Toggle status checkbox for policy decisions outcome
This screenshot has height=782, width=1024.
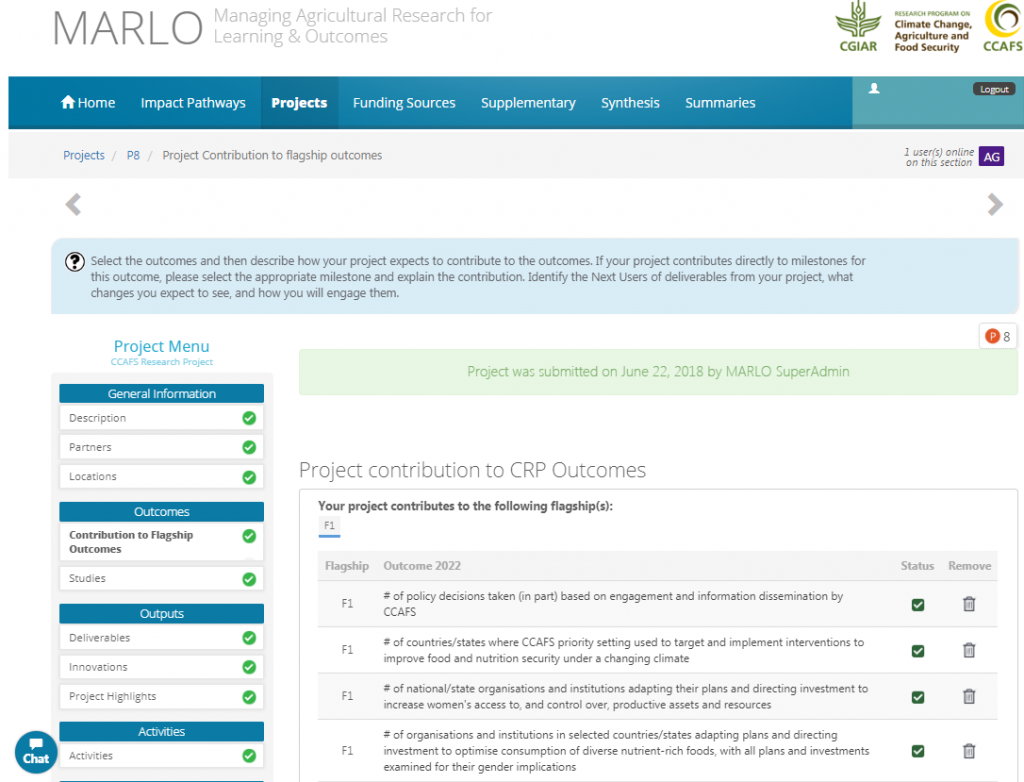tap(917, 605)
